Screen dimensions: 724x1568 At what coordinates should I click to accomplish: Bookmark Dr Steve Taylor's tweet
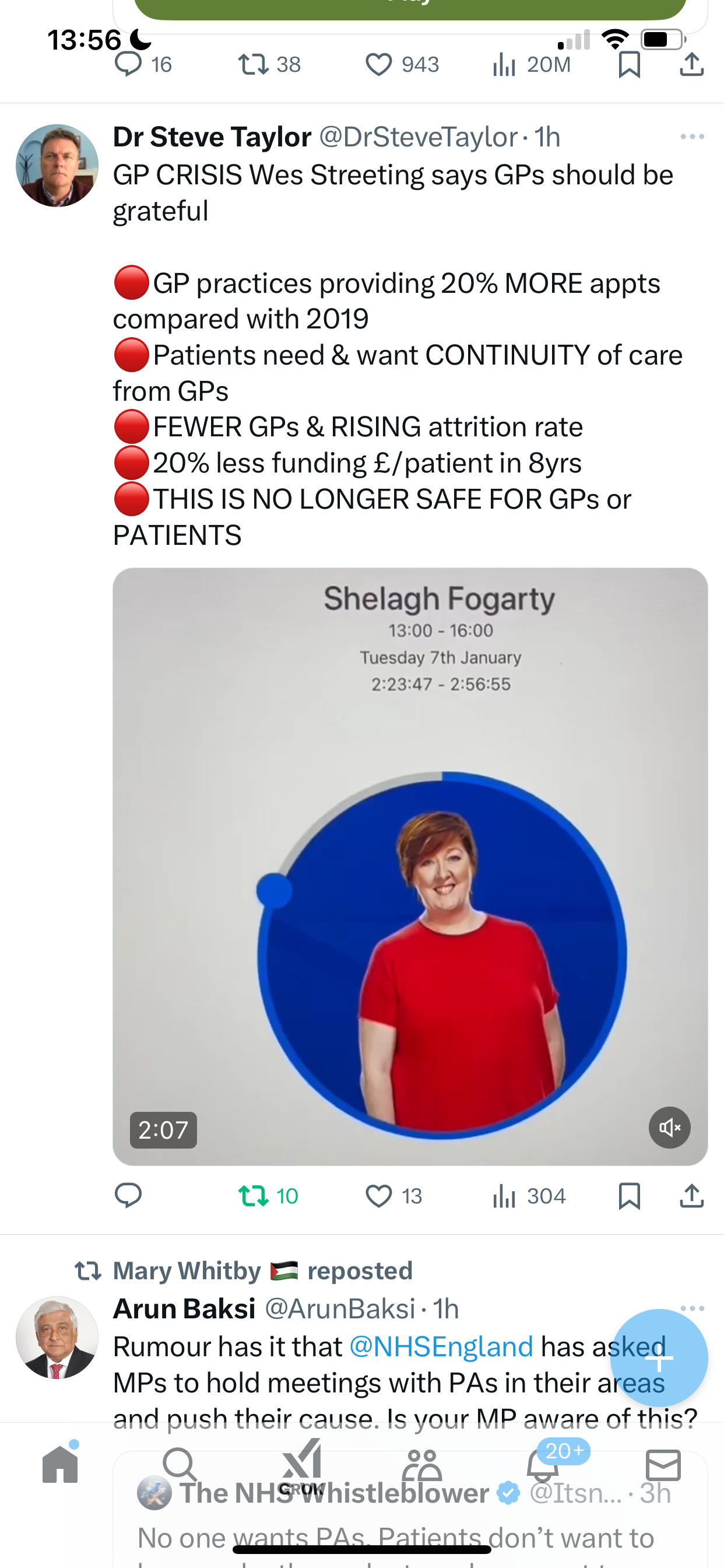pyautogui.click(x=629, y=1195)
